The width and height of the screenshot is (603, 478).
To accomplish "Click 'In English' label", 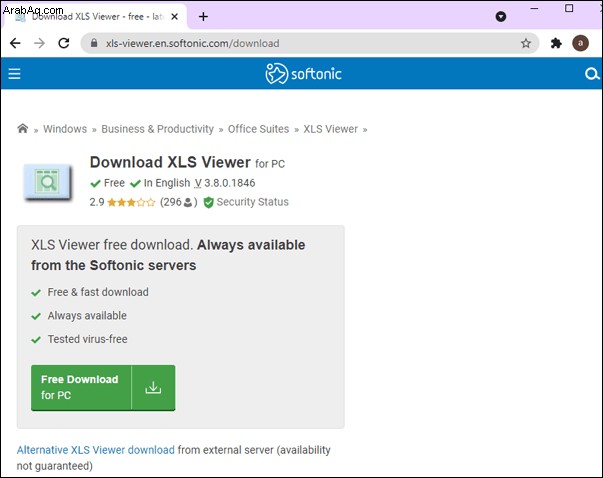I will (167, 183).
